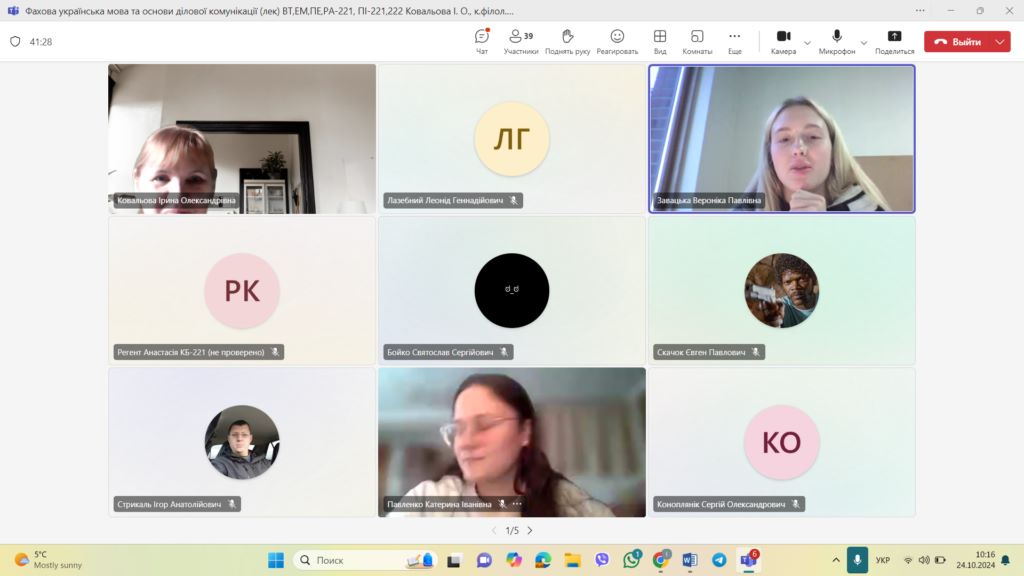
Task: Open the Еще more actions menu
Action: click(735, 41)
